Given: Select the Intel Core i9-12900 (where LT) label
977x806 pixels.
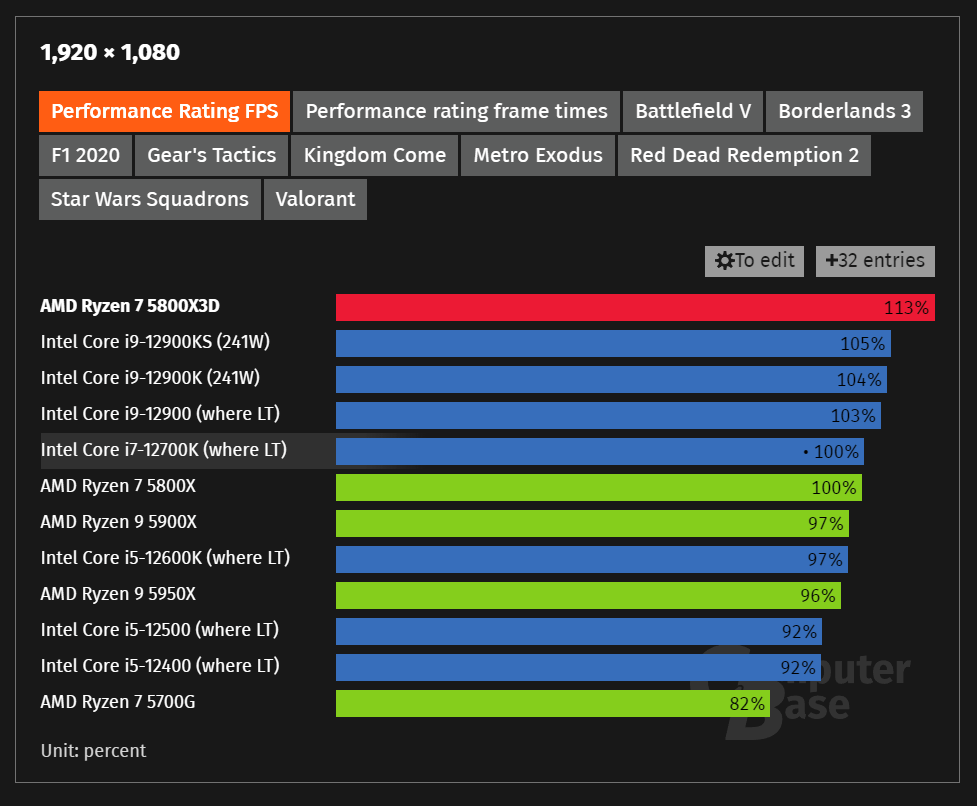Looking at the screenshot, I should [x=160, y=414].
